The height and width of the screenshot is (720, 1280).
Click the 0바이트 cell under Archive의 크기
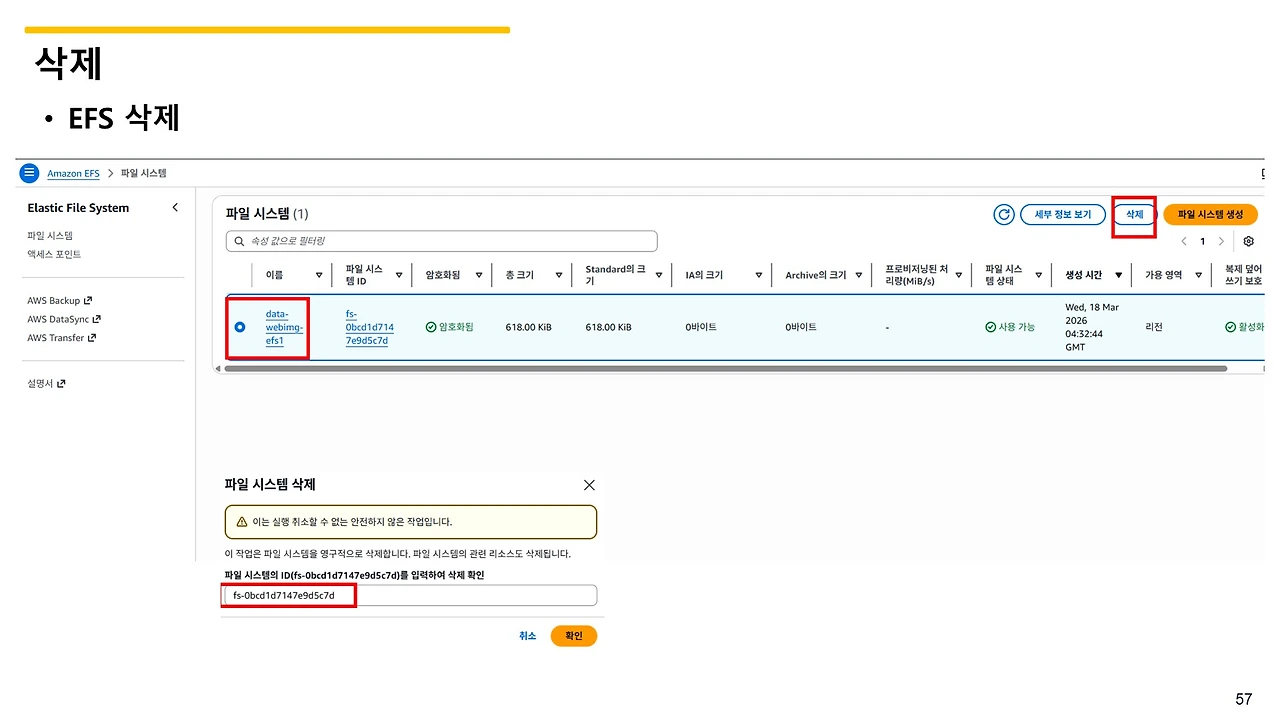coord(801,327)
